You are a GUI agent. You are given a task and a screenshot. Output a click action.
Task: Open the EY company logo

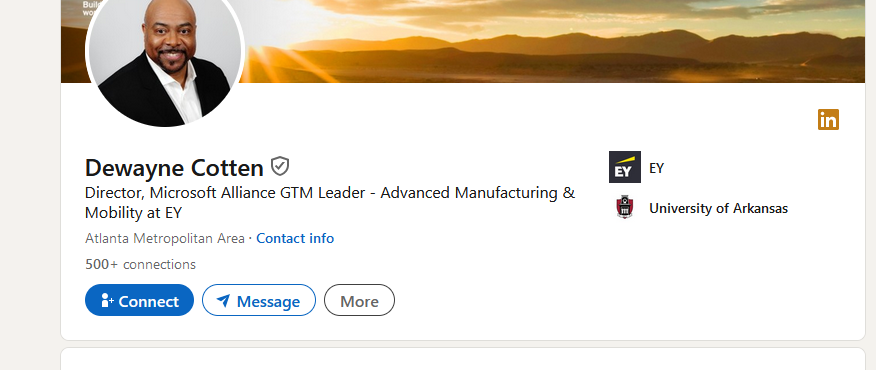[625, 167]
